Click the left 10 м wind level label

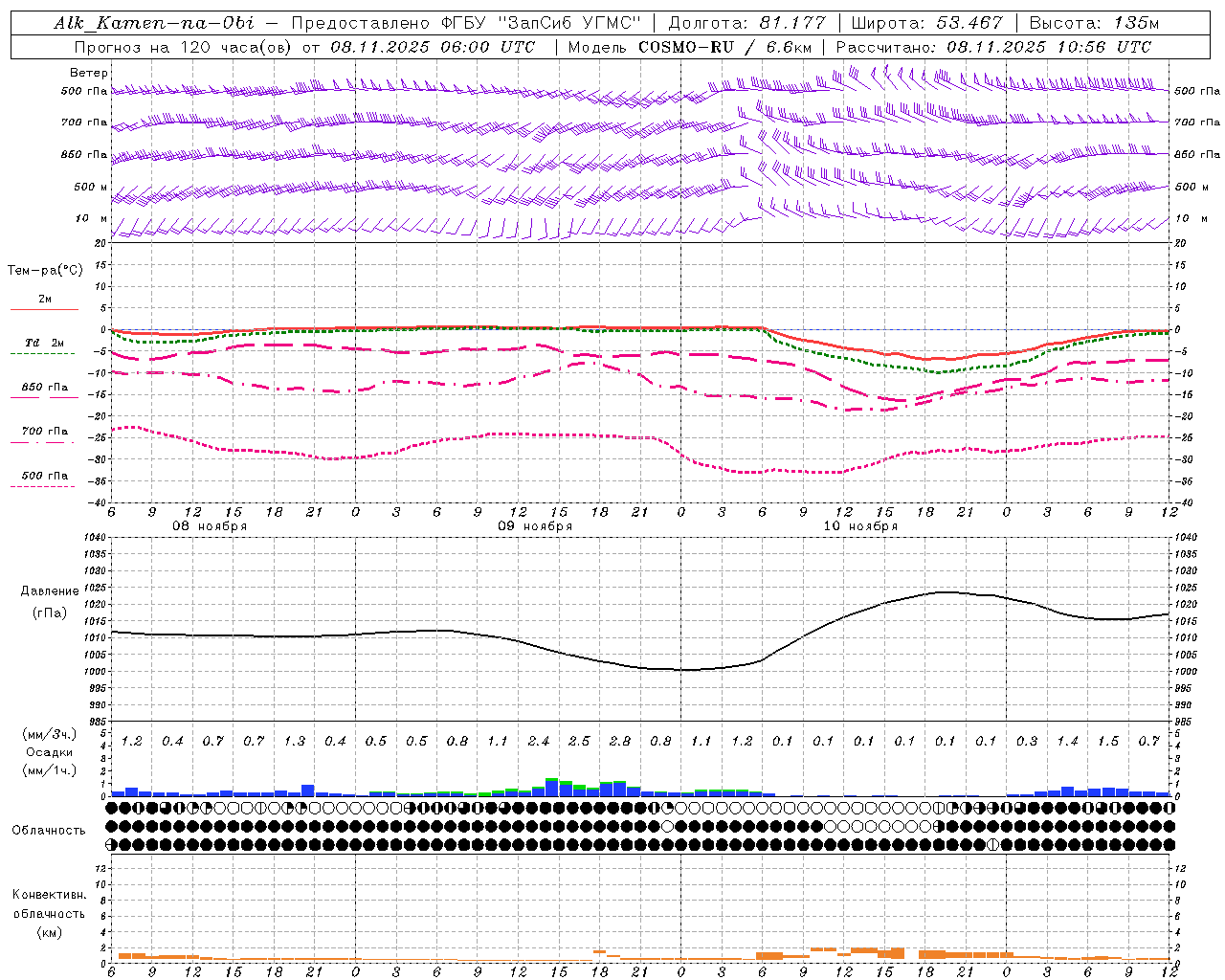click(91, 219)
